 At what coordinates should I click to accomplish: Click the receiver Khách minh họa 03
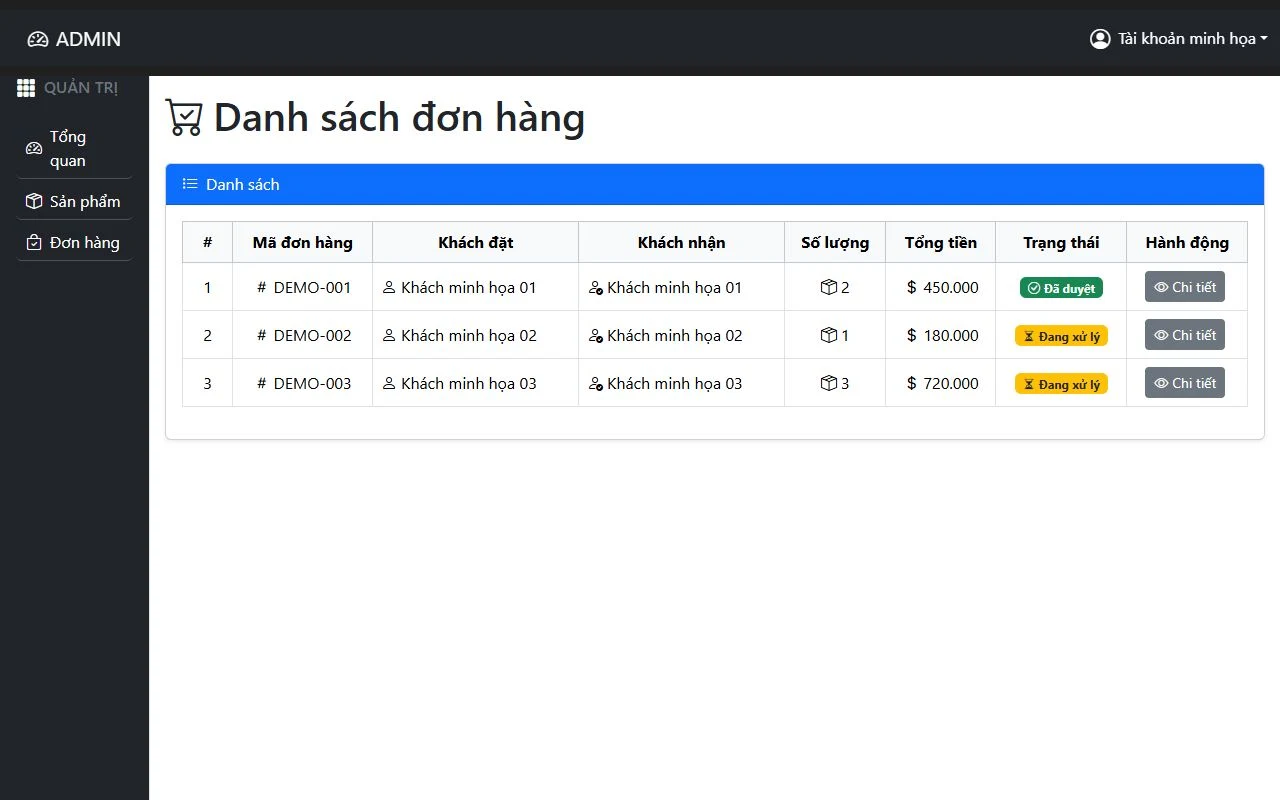pos(675,383)
